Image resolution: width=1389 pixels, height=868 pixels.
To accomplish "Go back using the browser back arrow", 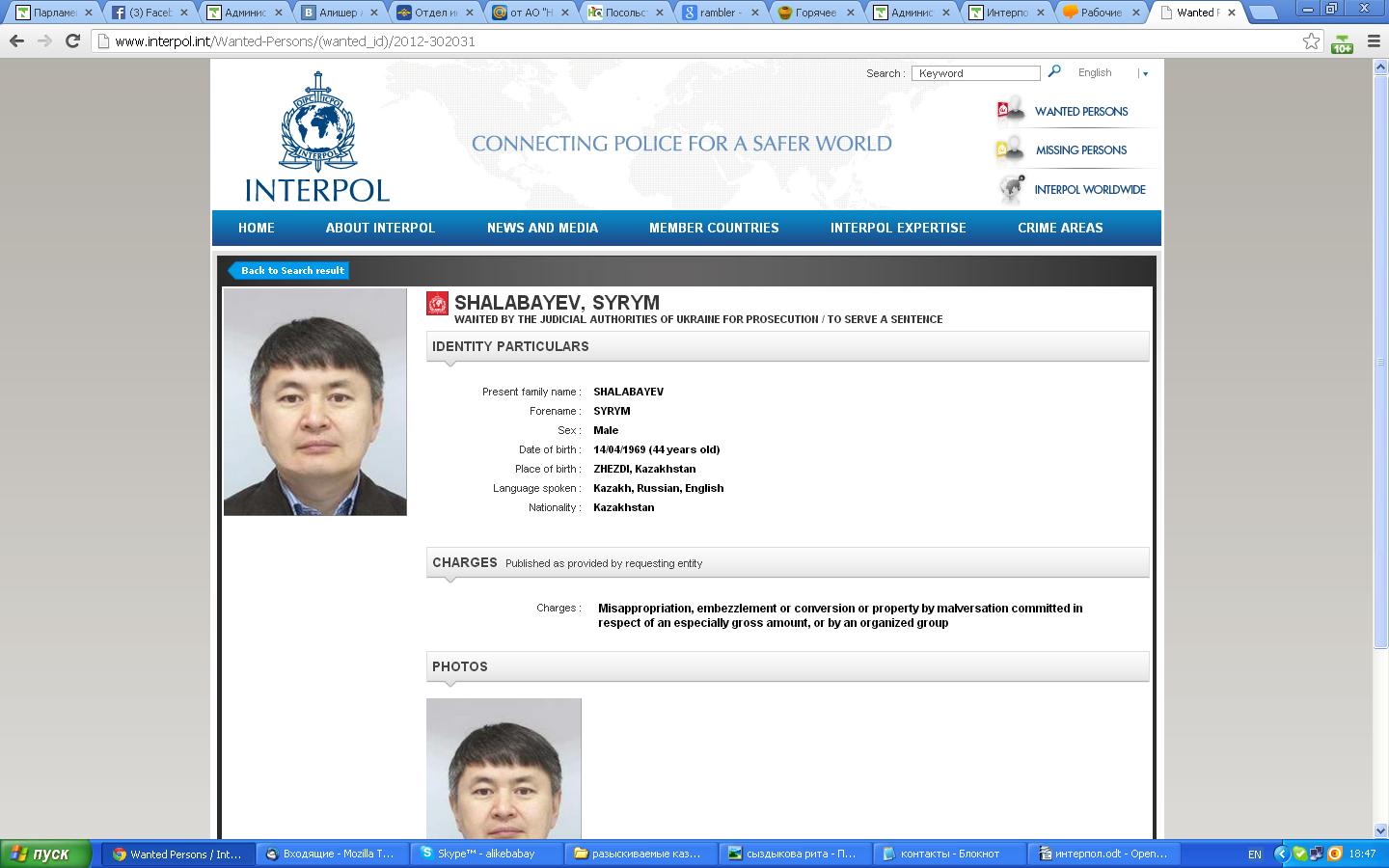I will coord(16,41).
